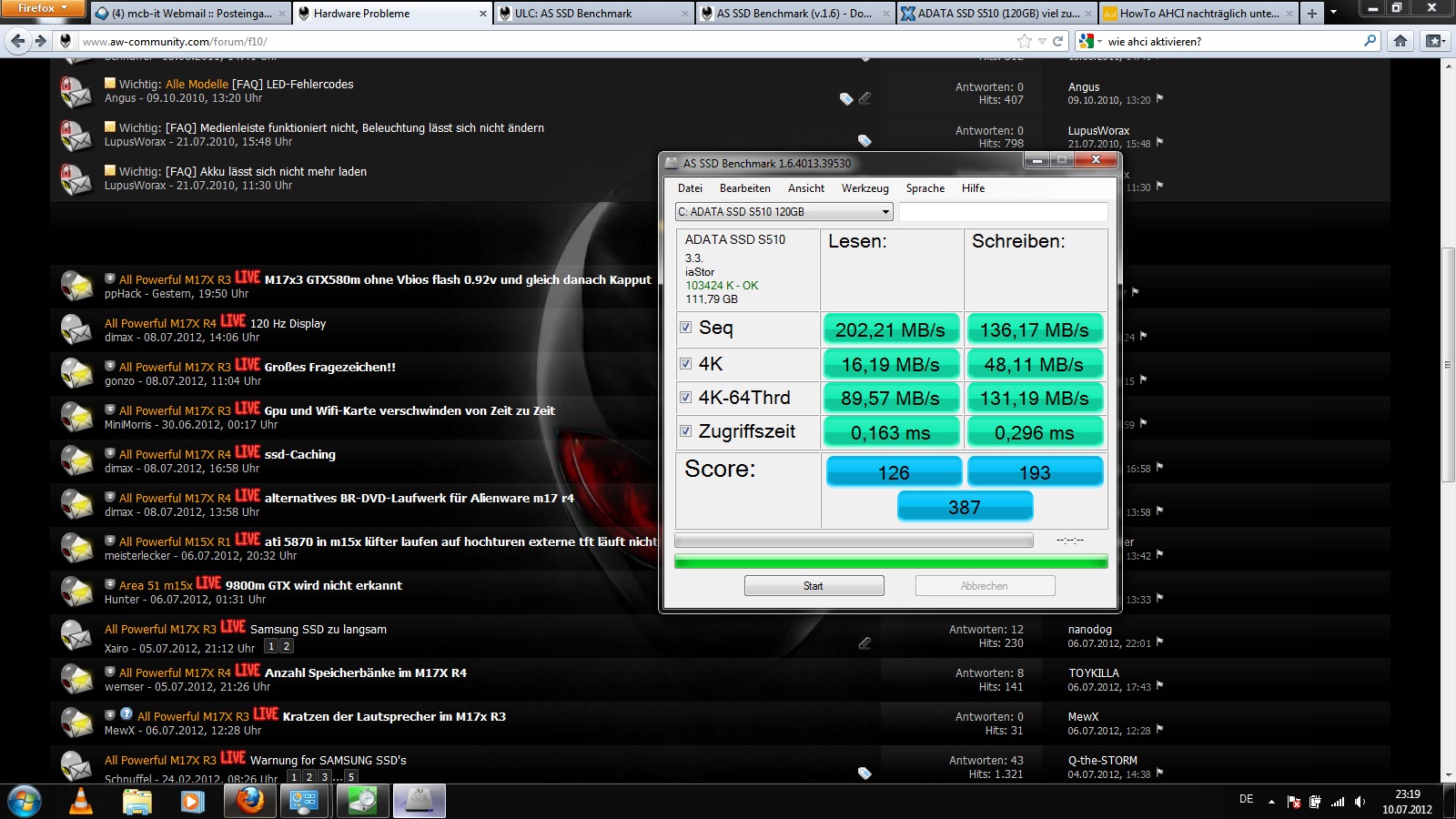Open Windows Explorer from the taskbar
This screenshot has height=819, width=1456.
pyautogui.click(x=136, y=801)
